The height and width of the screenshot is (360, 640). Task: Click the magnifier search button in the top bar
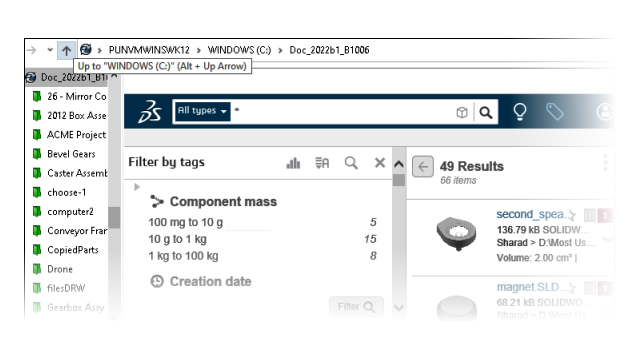485,112
